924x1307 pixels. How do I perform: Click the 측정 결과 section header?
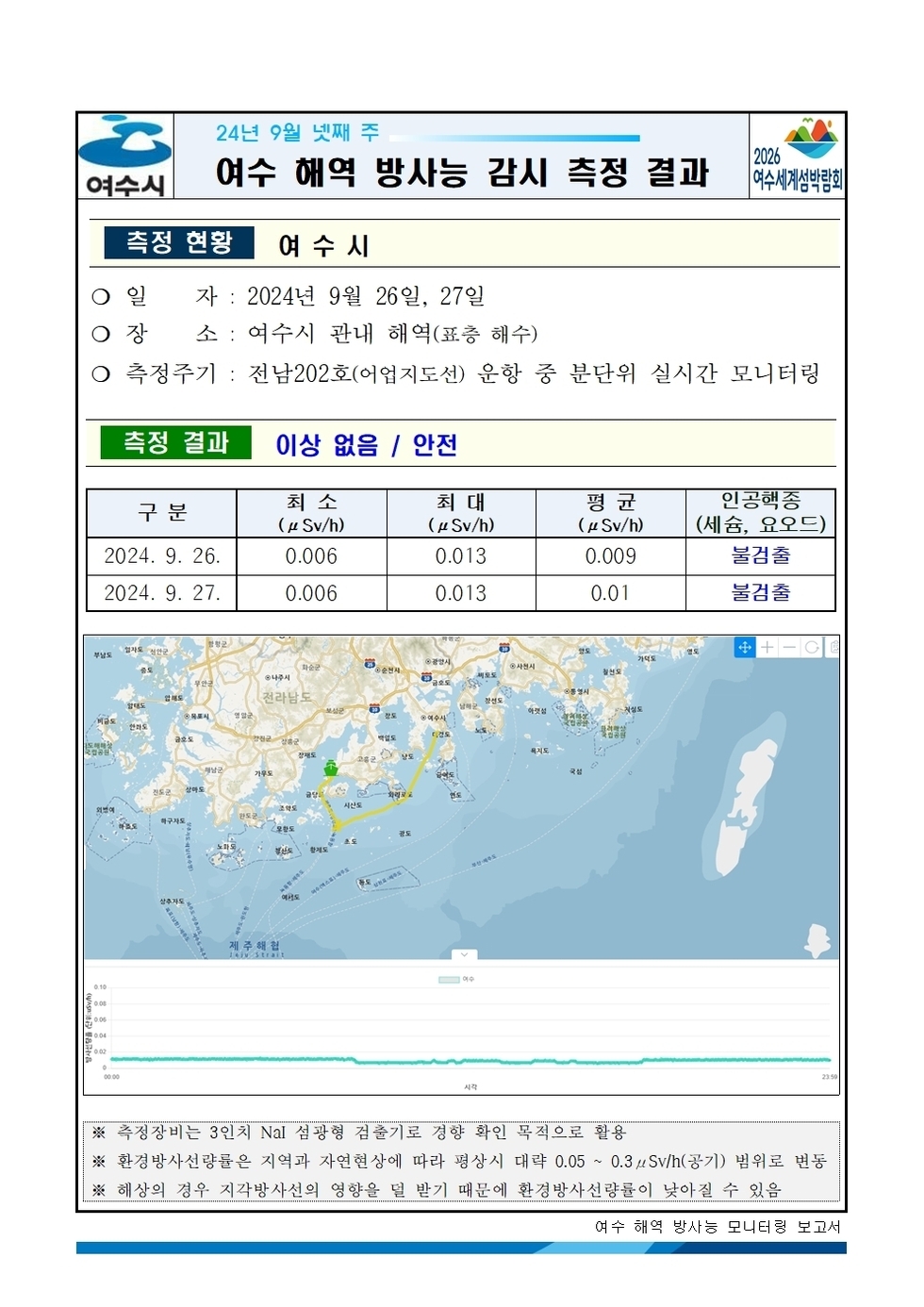click(x=178, y=441)
